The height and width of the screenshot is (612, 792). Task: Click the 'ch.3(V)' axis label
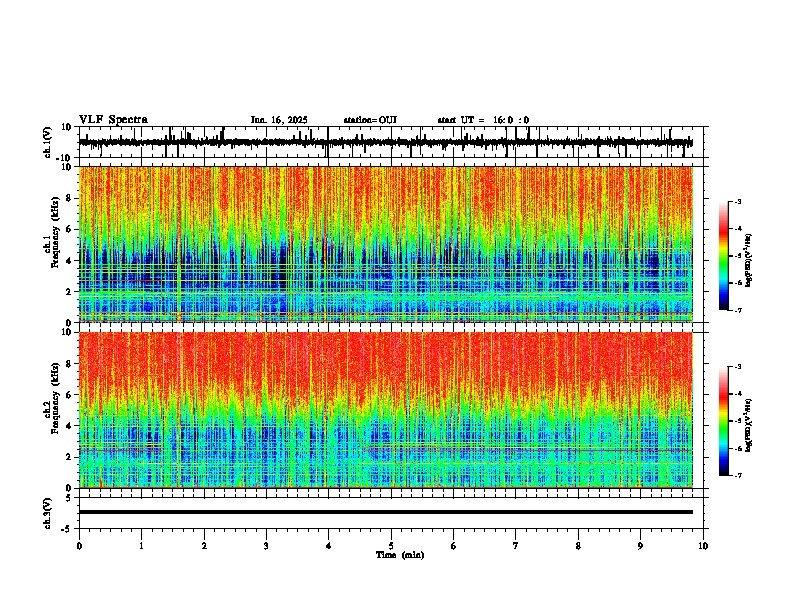click(x=48, y=513)
